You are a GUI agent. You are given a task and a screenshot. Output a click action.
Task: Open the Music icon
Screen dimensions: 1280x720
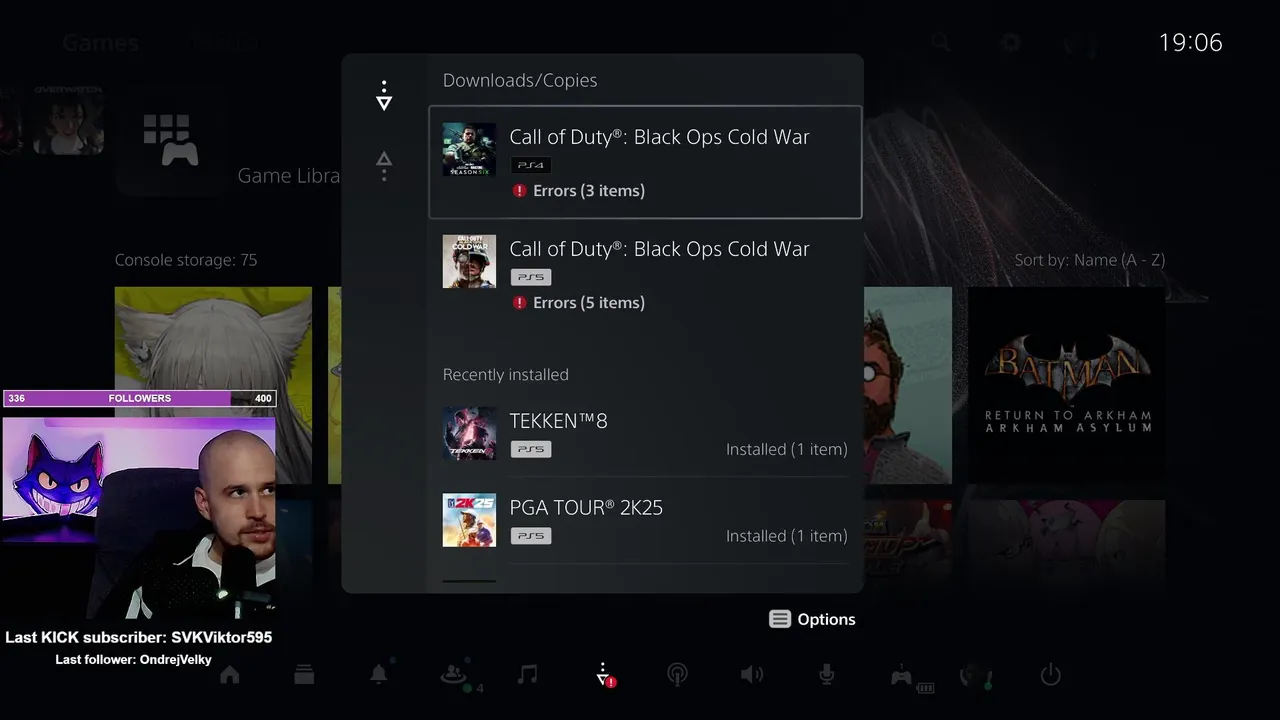click(528, 675)
